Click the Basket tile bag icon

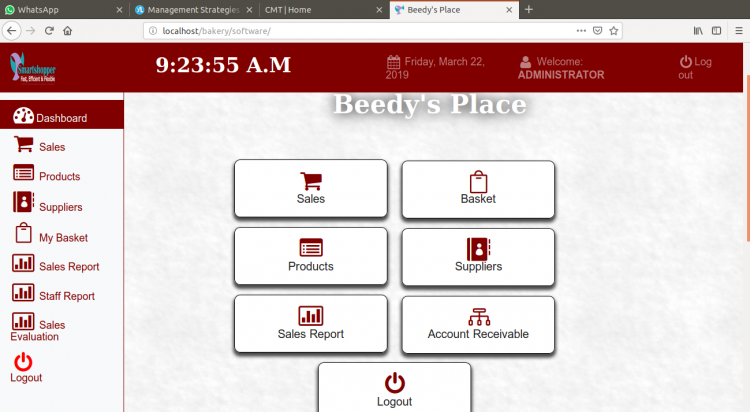point(478,182)
